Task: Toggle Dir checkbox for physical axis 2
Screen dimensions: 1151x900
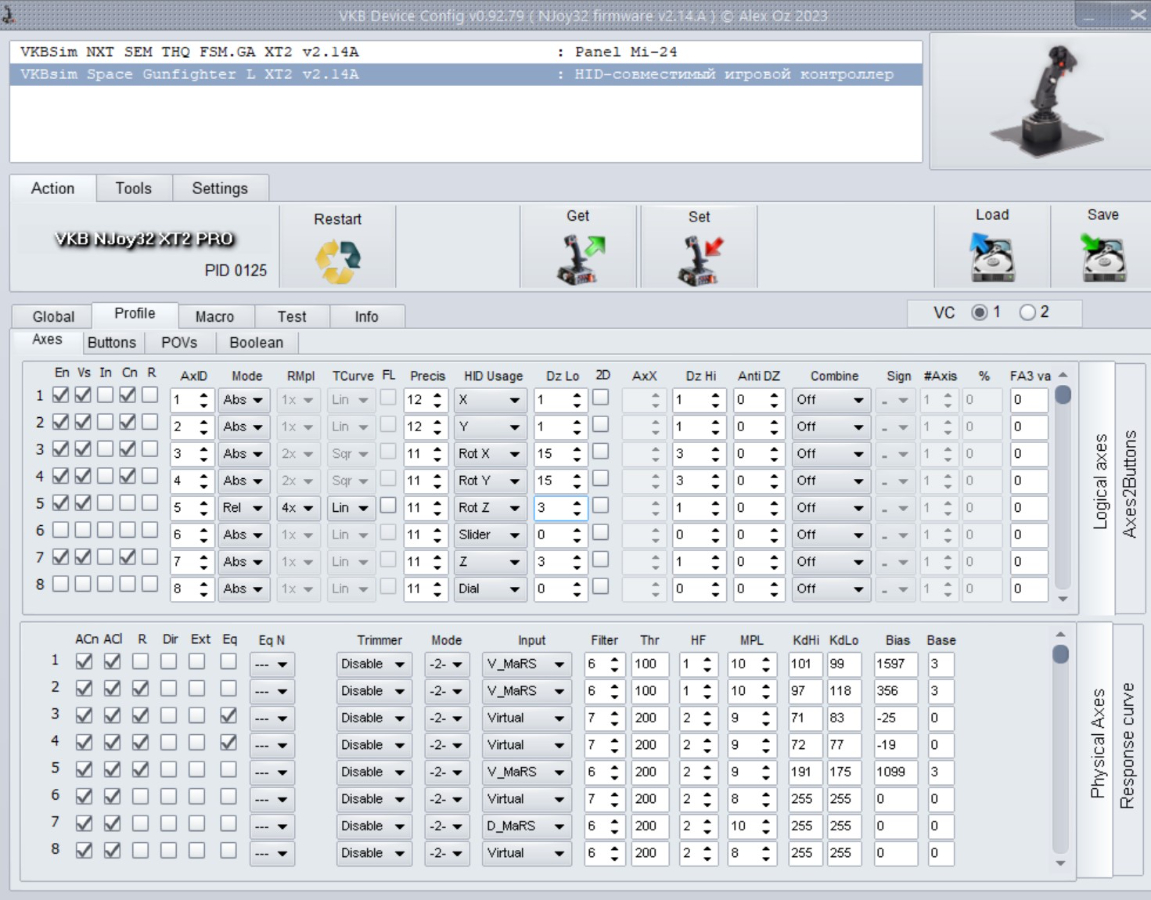Action: point(169,688)
